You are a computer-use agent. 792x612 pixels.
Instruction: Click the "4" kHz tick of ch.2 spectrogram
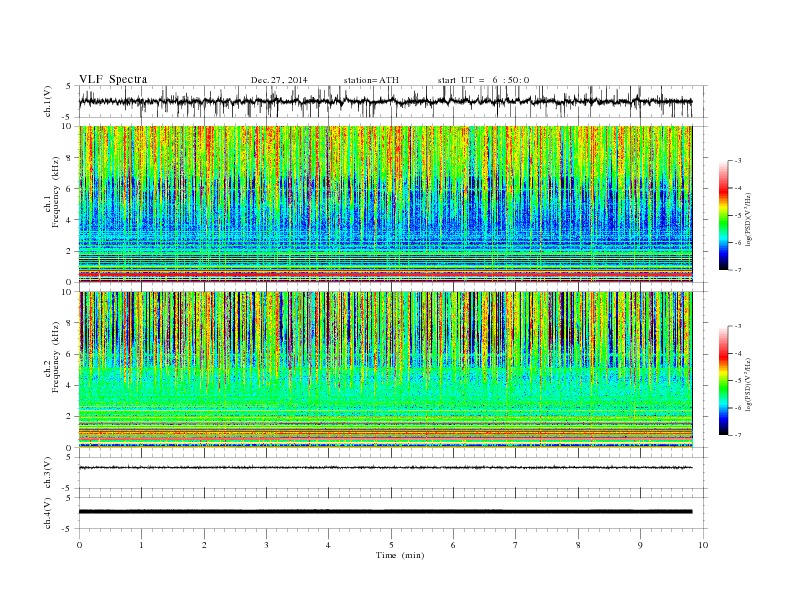pyautogui.click(x=70, y=385)
